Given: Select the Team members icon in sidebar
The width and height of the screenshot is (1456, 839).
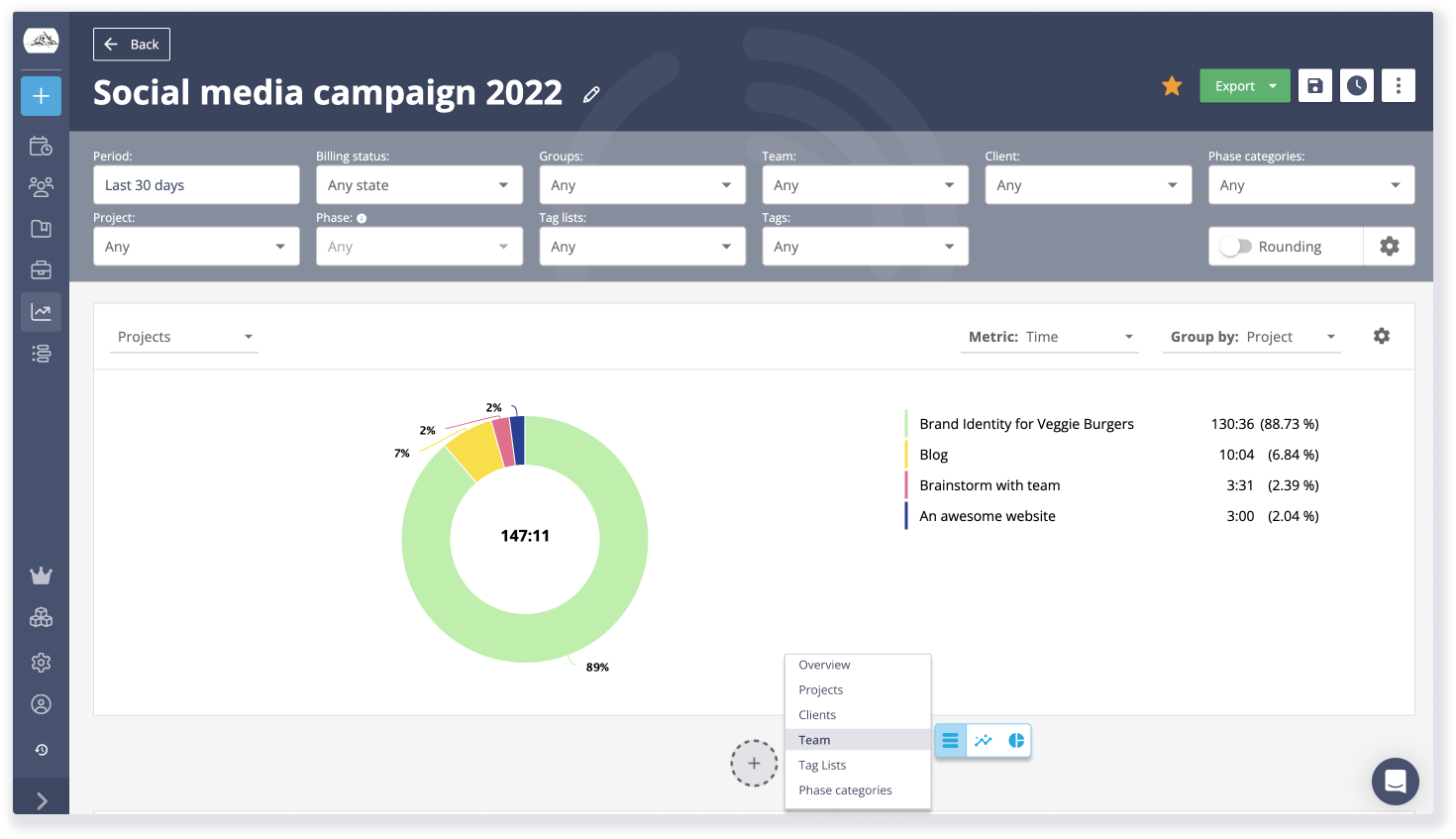Looking at the screenshot, I should click(x=41, y=186).
